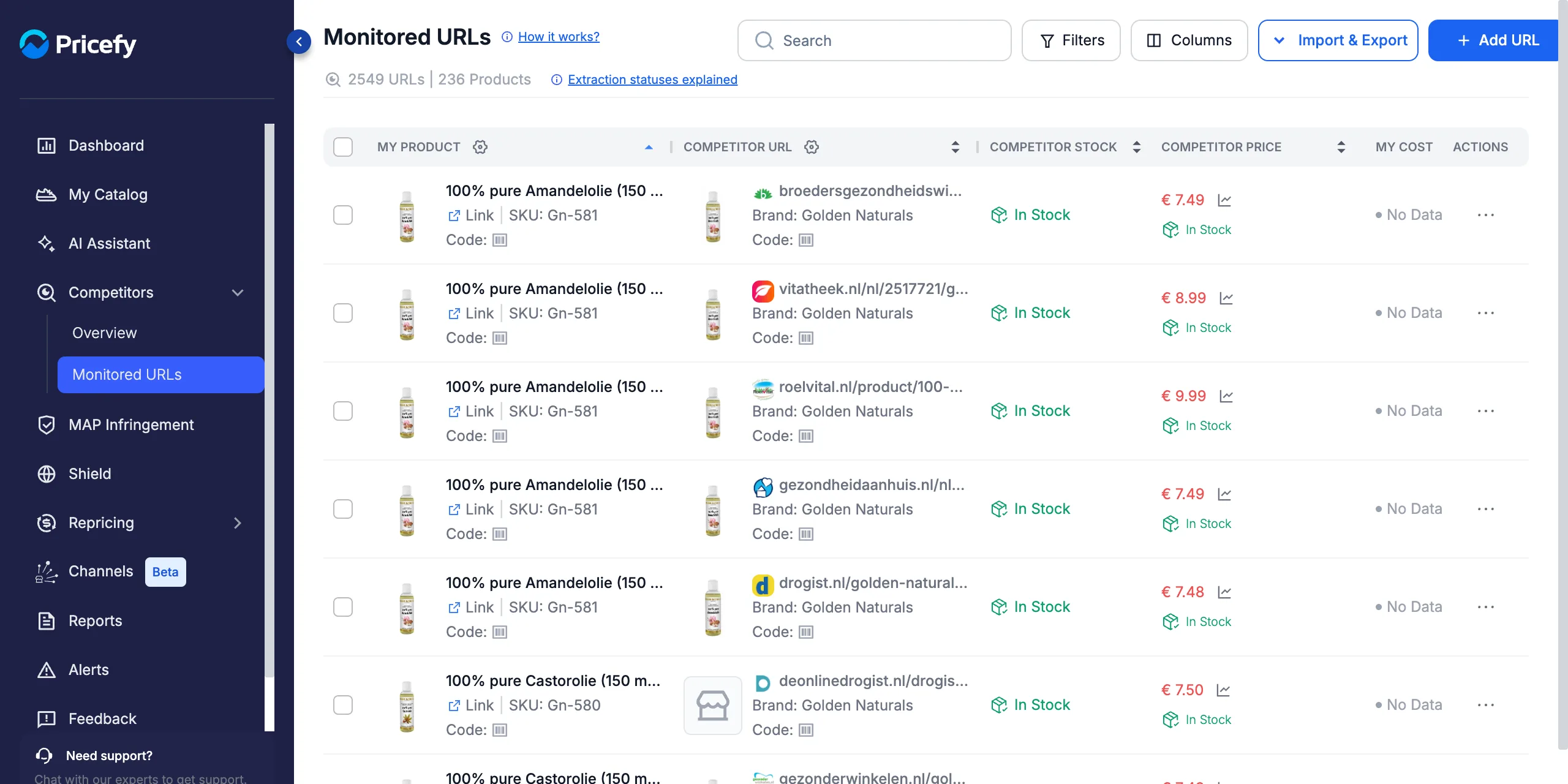Screen dimensions: 1568x784
Task: Expand the Repricing submenu arrow
Action: [238, 523]
